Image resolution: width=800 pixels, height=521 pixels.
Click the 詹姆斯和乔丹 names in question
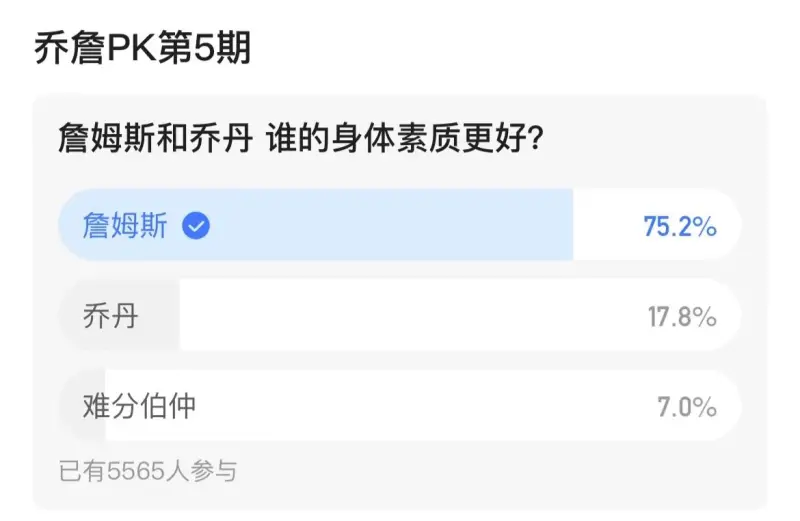156,138
